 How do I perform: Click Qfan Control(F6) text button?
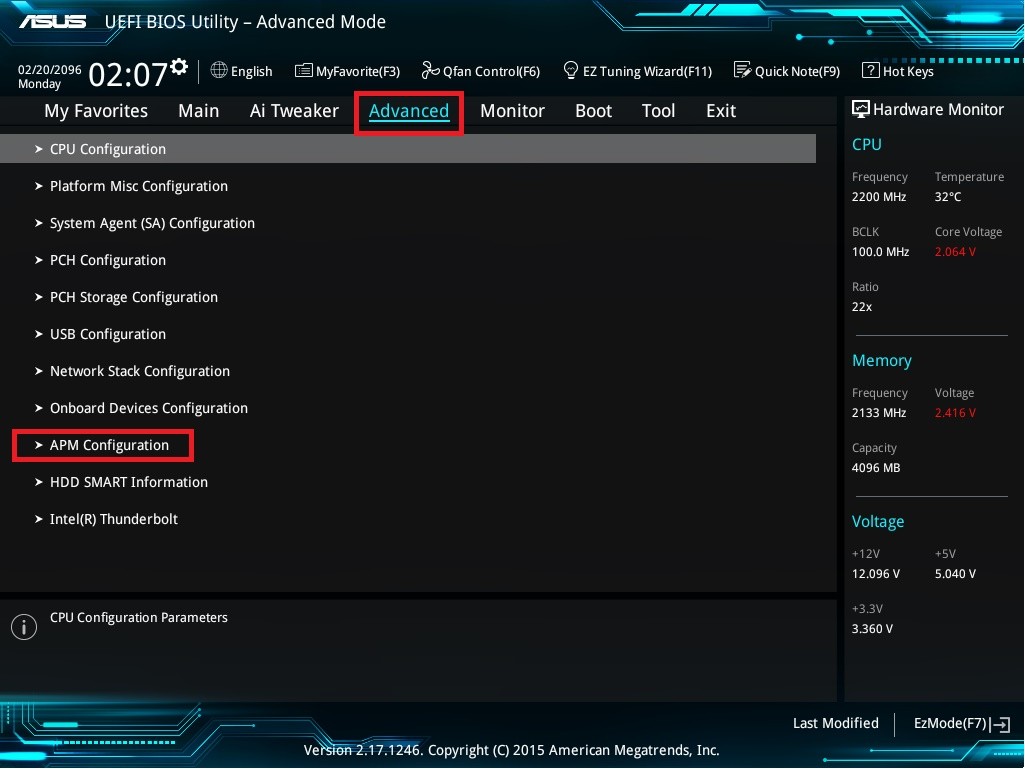coord(492,71)
